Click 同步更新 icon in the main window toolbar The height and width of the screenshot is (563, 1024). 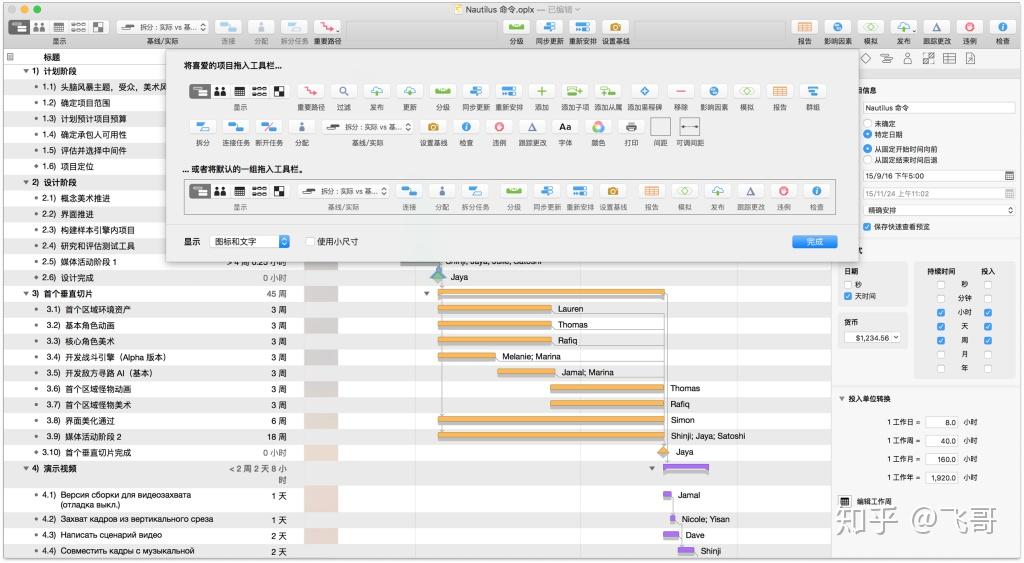(x=549, y=27)
